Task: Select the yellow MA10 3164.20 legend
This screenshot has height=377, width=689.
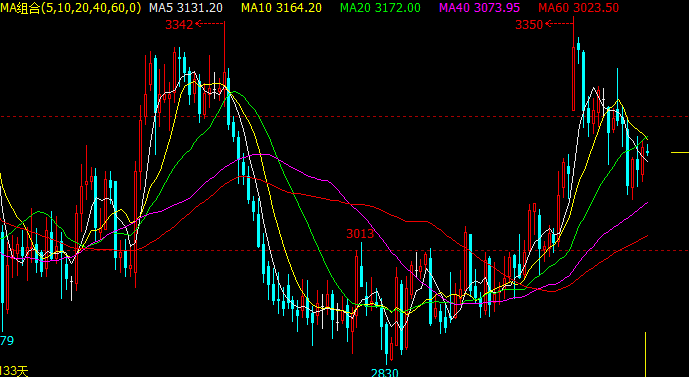Action: tap(282, 7)
